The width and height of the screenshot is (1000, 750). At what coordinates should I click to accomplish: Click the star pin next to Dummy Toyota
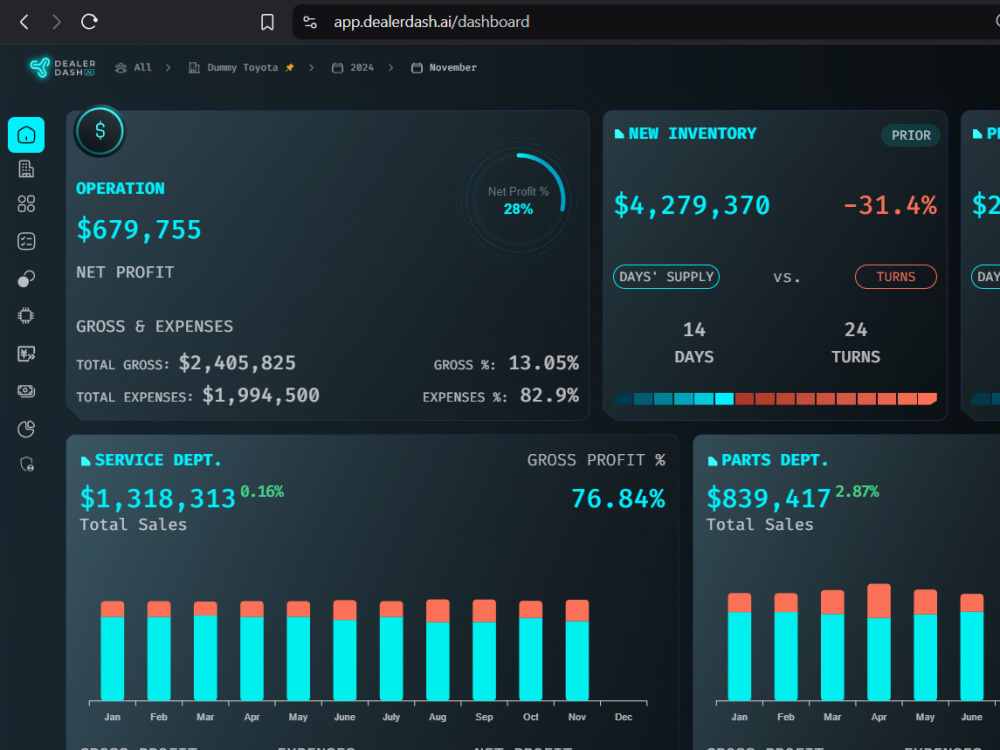pyautogui.click(x=290, y=68)
